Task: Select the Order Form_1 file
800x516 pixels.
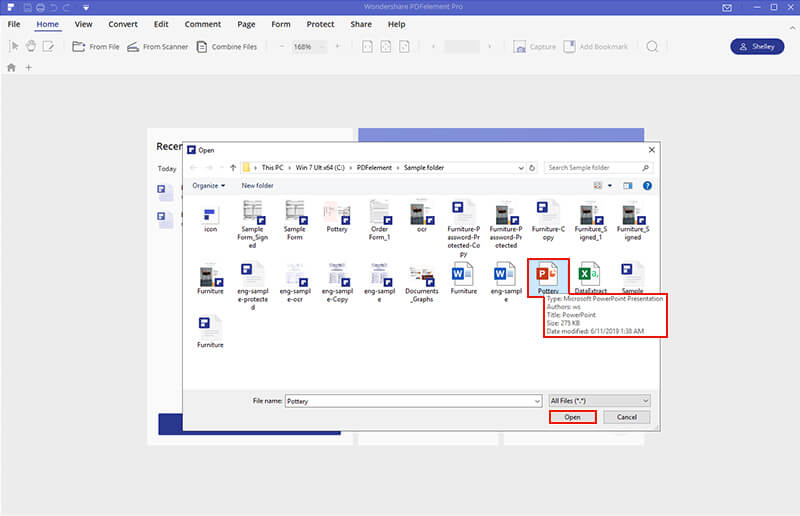Action: [379, 220]
